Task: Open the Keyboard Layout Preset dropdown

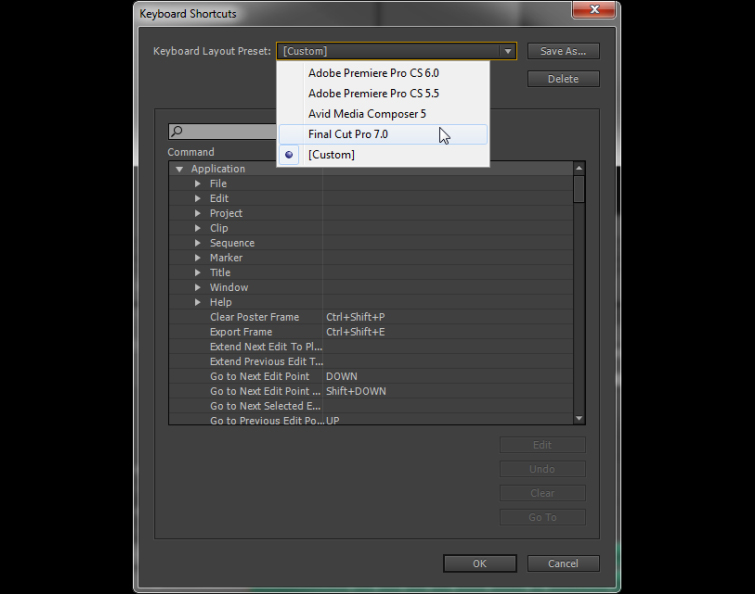Action: tap(396, 51)
